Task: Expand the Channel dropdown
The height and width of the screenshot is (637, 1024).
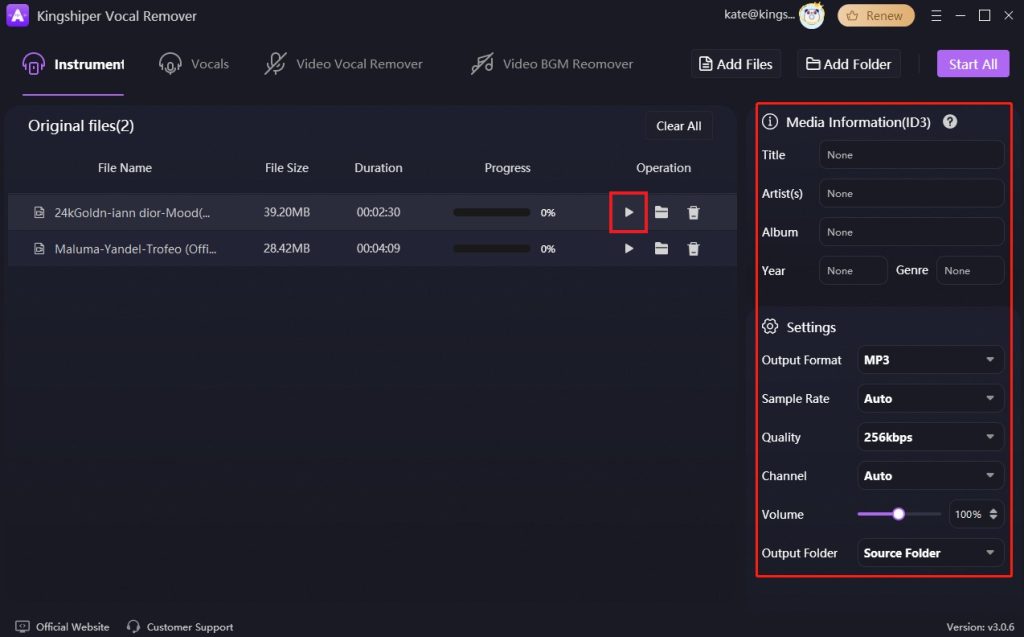Action: point(930,476)
